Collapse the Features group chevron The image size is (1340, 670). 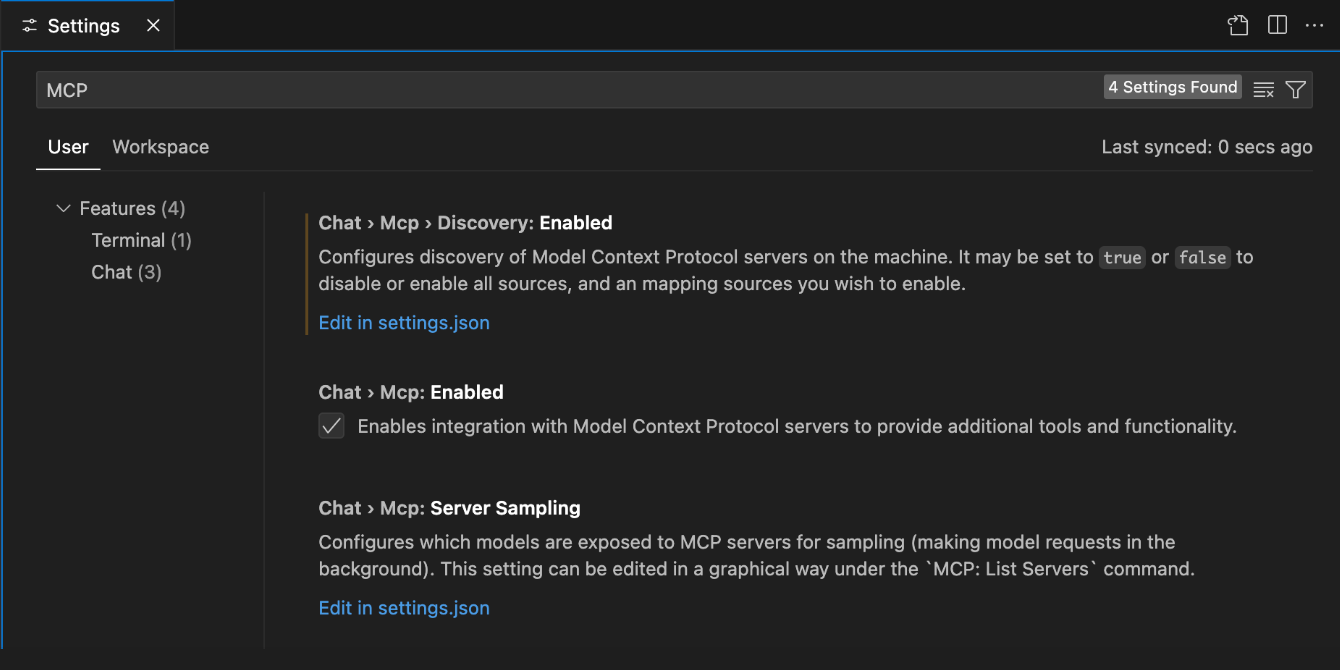[x=62, y=208]
